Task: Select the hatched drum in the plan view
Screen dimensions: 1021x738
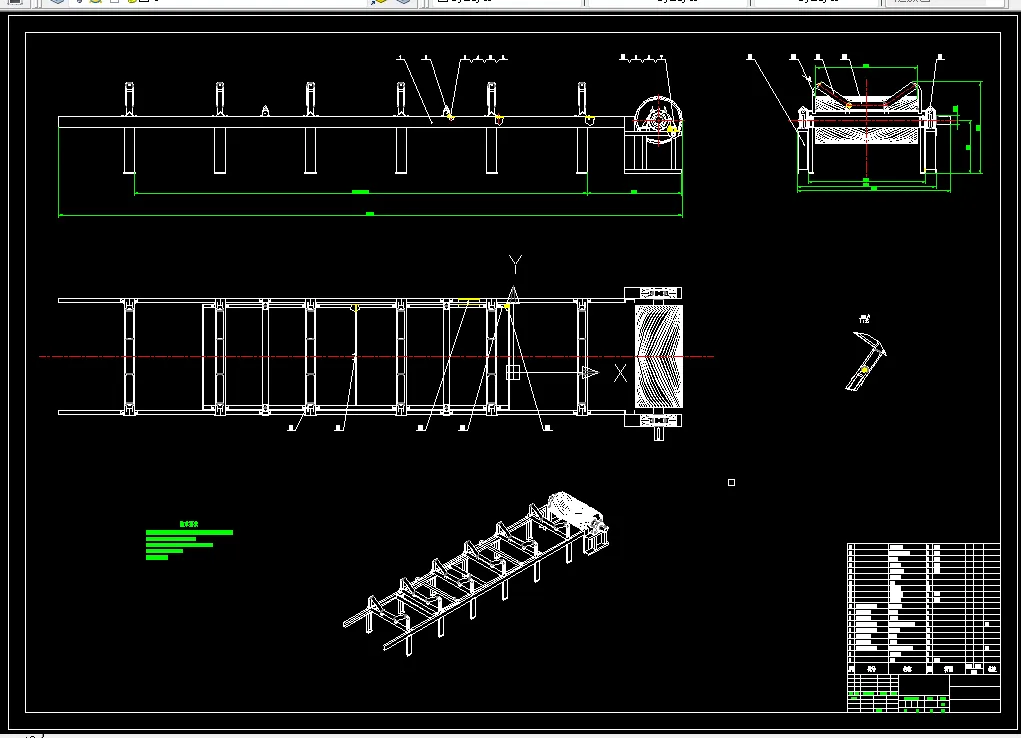Action: (658, 356)
